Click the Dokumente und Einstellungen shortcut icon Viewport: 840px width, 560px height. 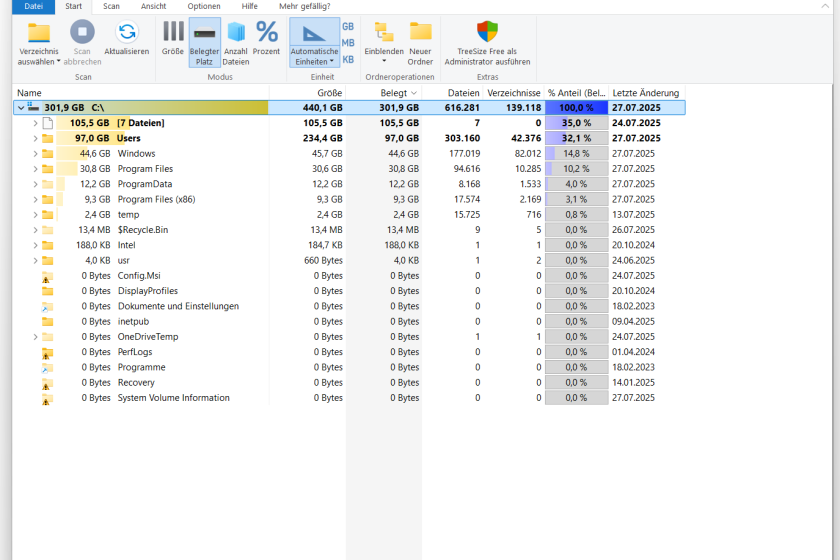click(x=47, y=307)
